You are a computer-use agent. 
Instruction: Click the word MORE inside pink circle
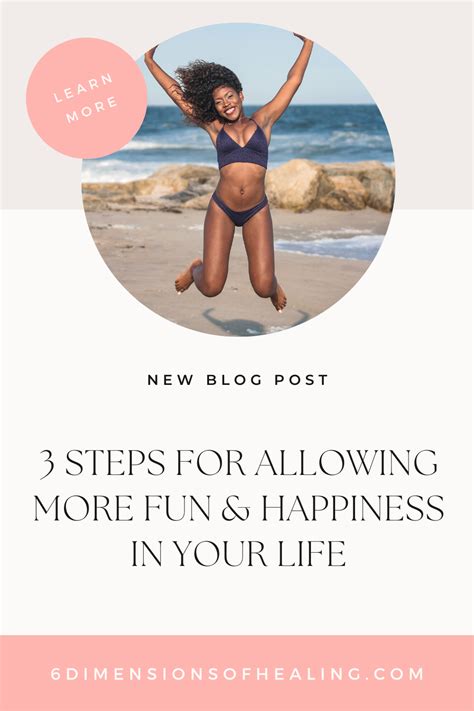(x=92, y=110)
